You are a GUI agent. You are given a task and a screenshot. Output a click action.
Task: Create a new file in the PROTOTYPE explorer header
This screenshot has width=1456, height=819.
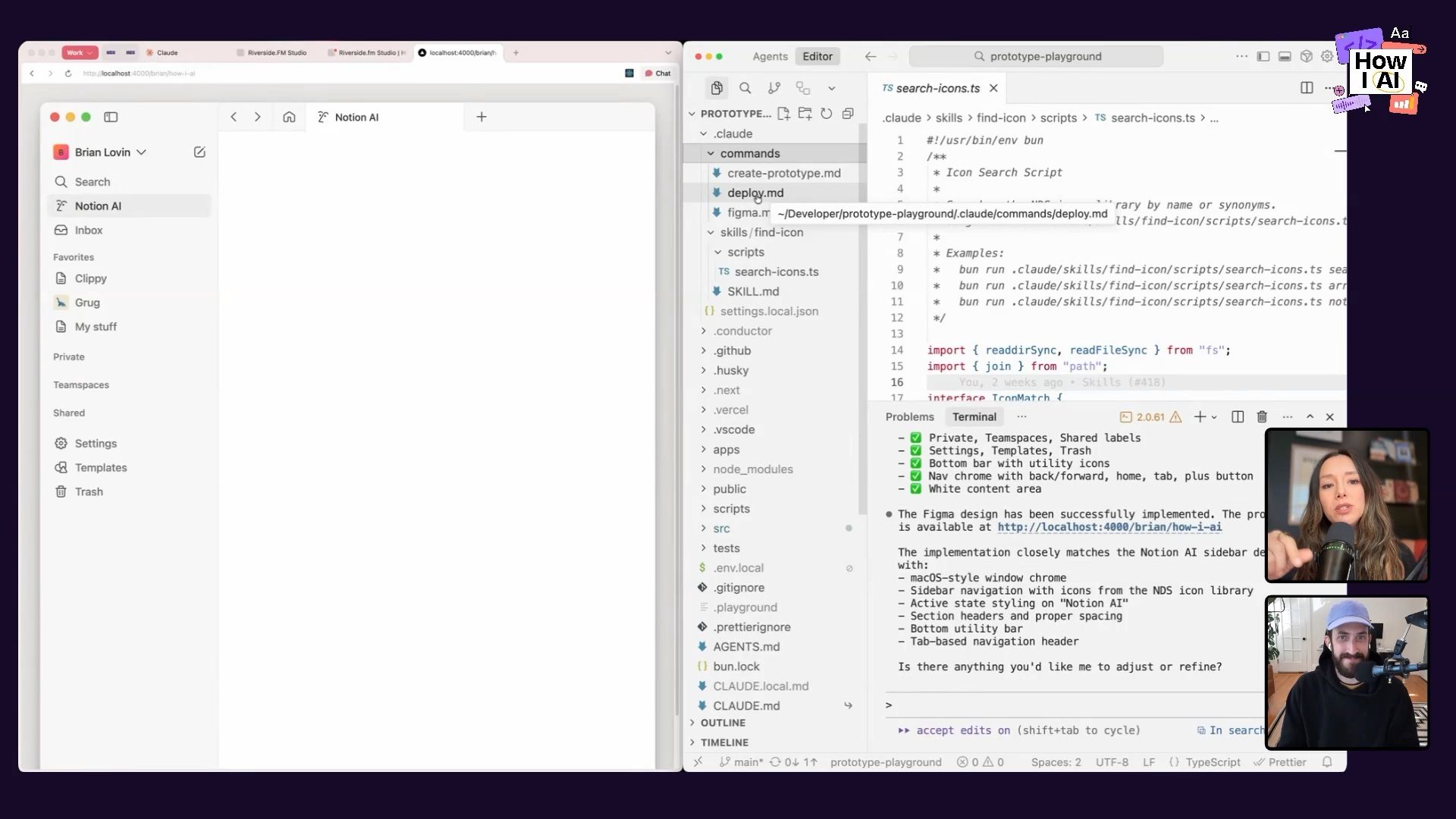pyautogui.click(x=783, y=114)
